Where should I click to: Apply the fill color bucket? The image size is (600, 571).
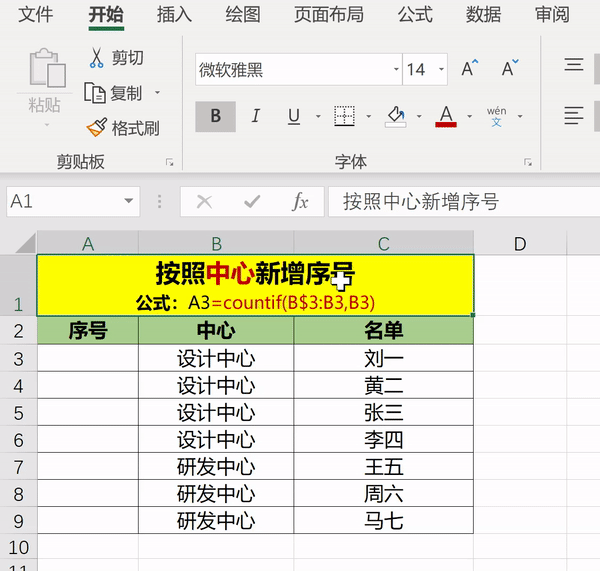click(395, 116)
